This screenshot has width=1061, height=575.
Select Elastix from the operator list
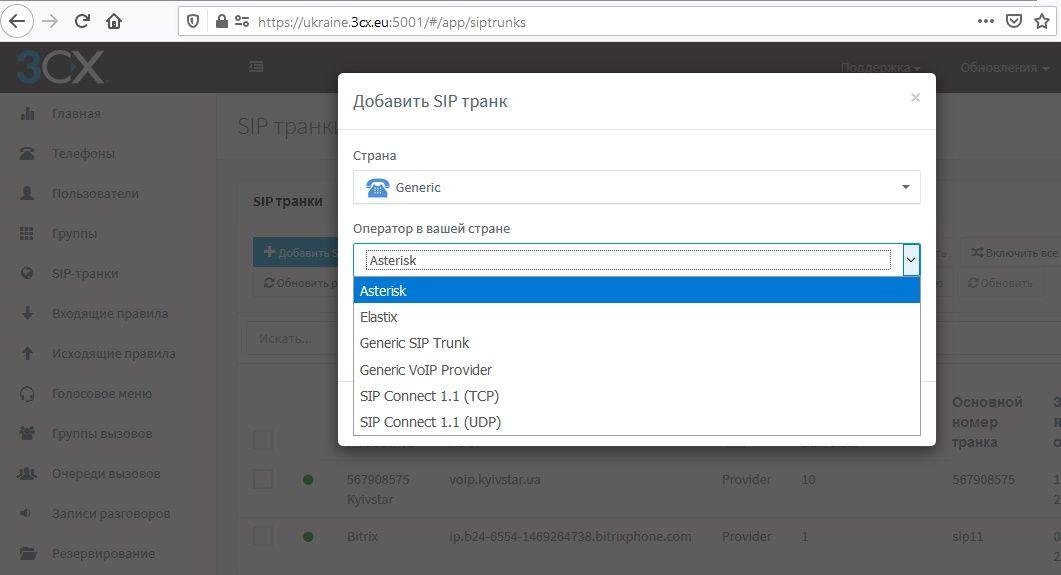[x=636, y=317]
